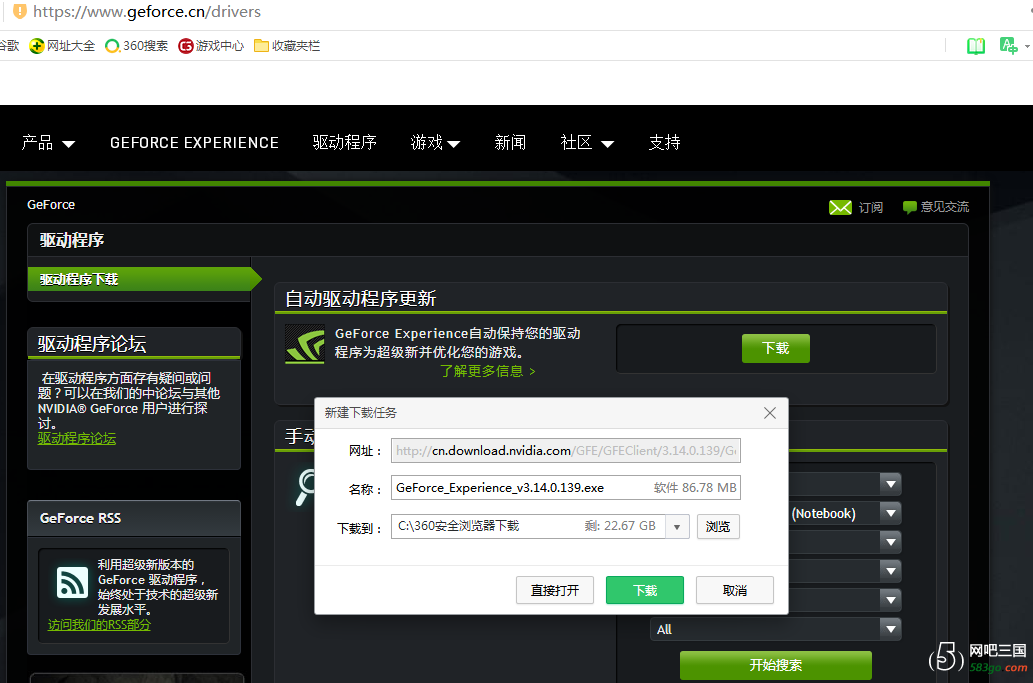Close the 新建下载任务 dialog
Image resolution: width=1033 pixels, height=683 pixels.
[769, 413]
